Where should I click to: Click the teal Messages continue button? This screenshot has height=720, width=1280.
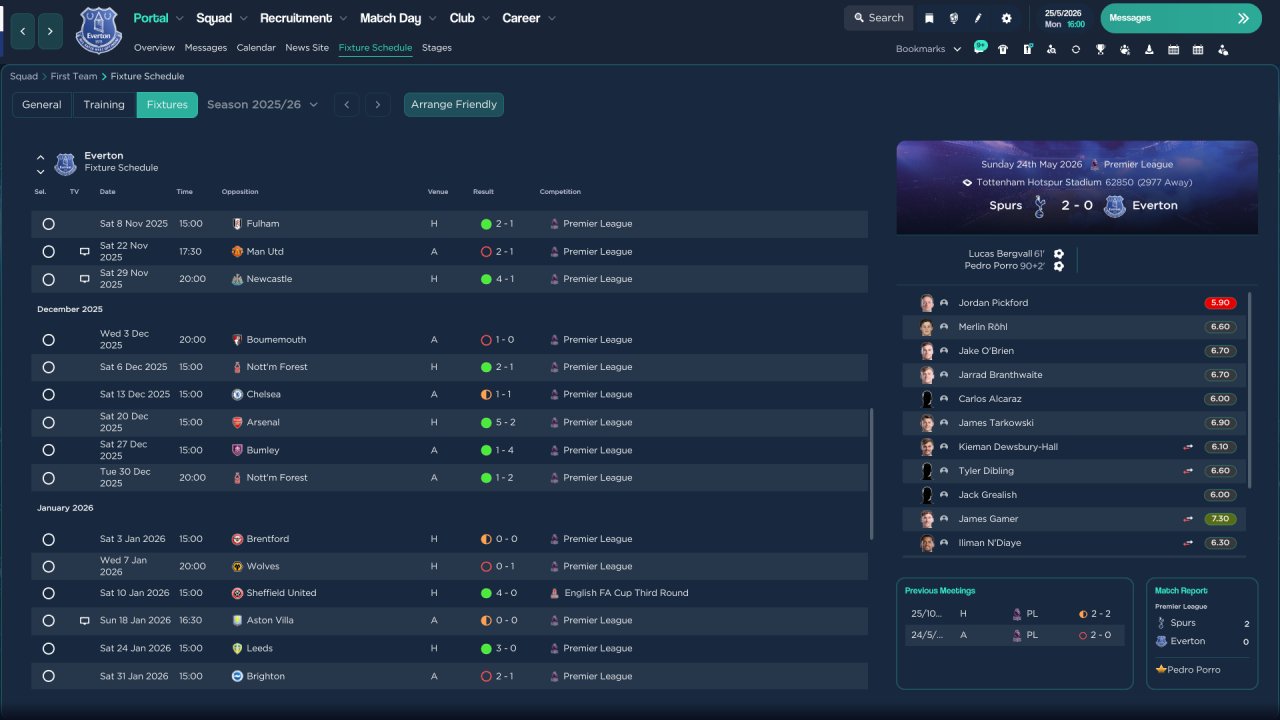[x=1181, y=18]
